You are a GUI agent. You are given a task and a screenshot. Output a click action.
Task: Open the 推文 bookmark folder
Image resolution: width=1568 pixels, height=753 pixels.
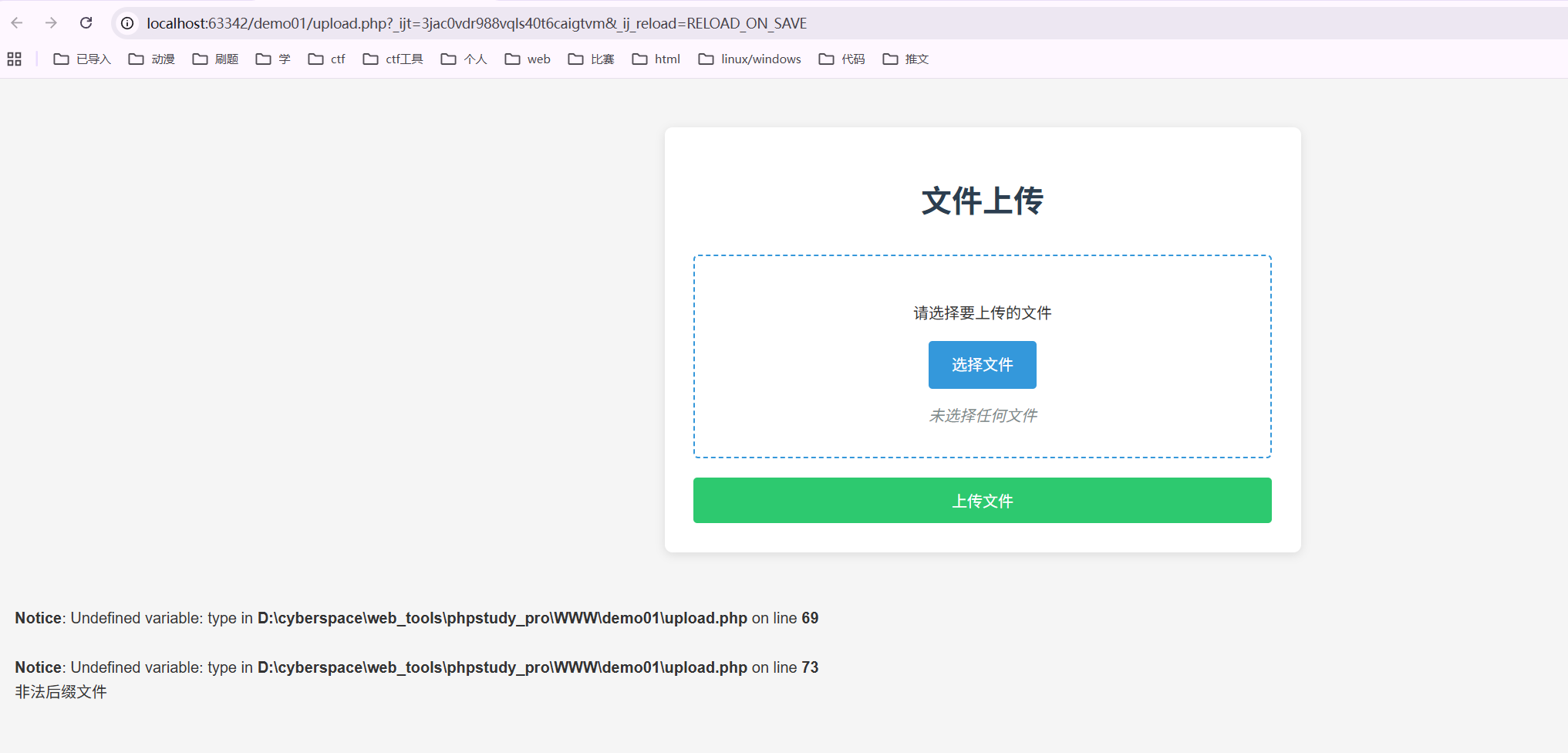tap(905, 59)
